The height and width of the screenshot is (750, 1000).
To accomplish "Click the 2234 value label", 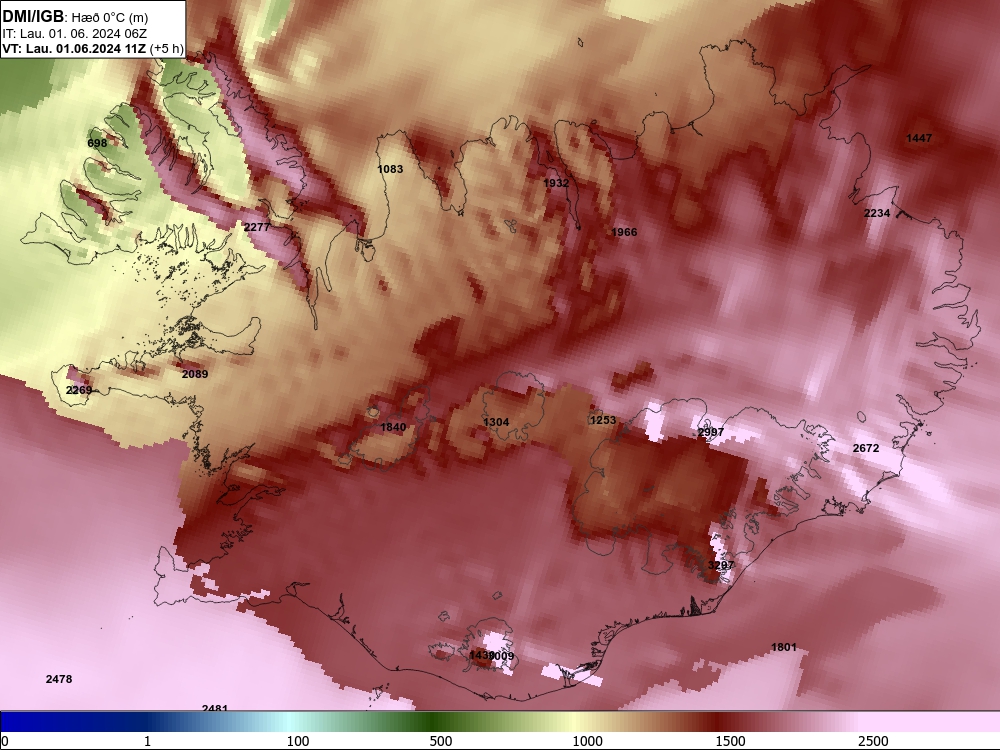I will pos(877,213).
